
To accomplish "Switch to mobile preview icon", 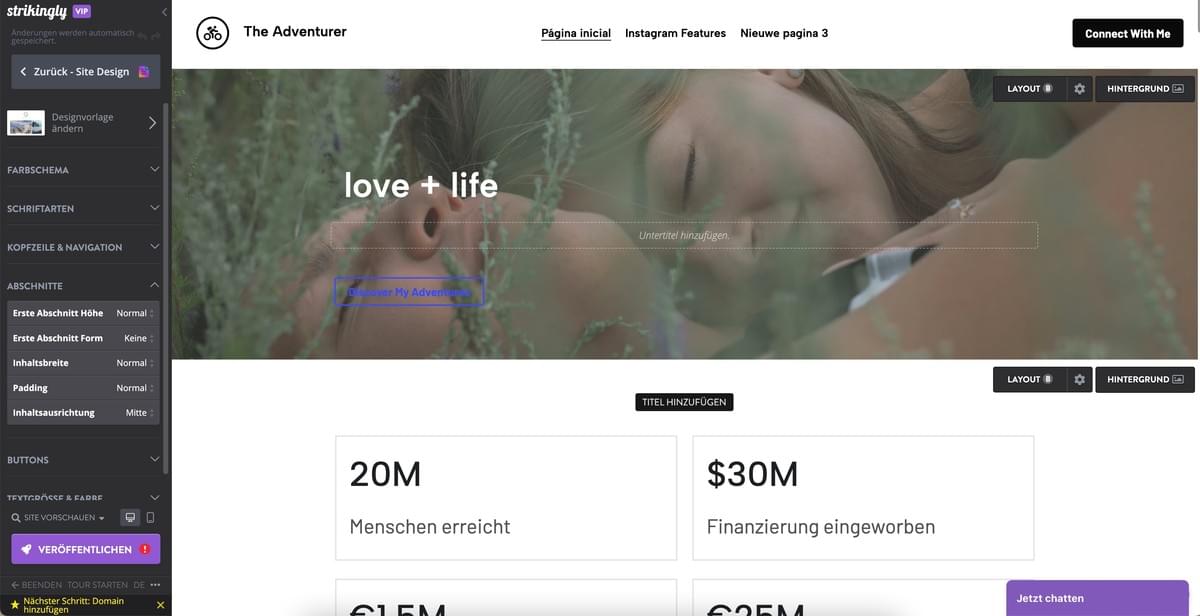I will (150, 518).
